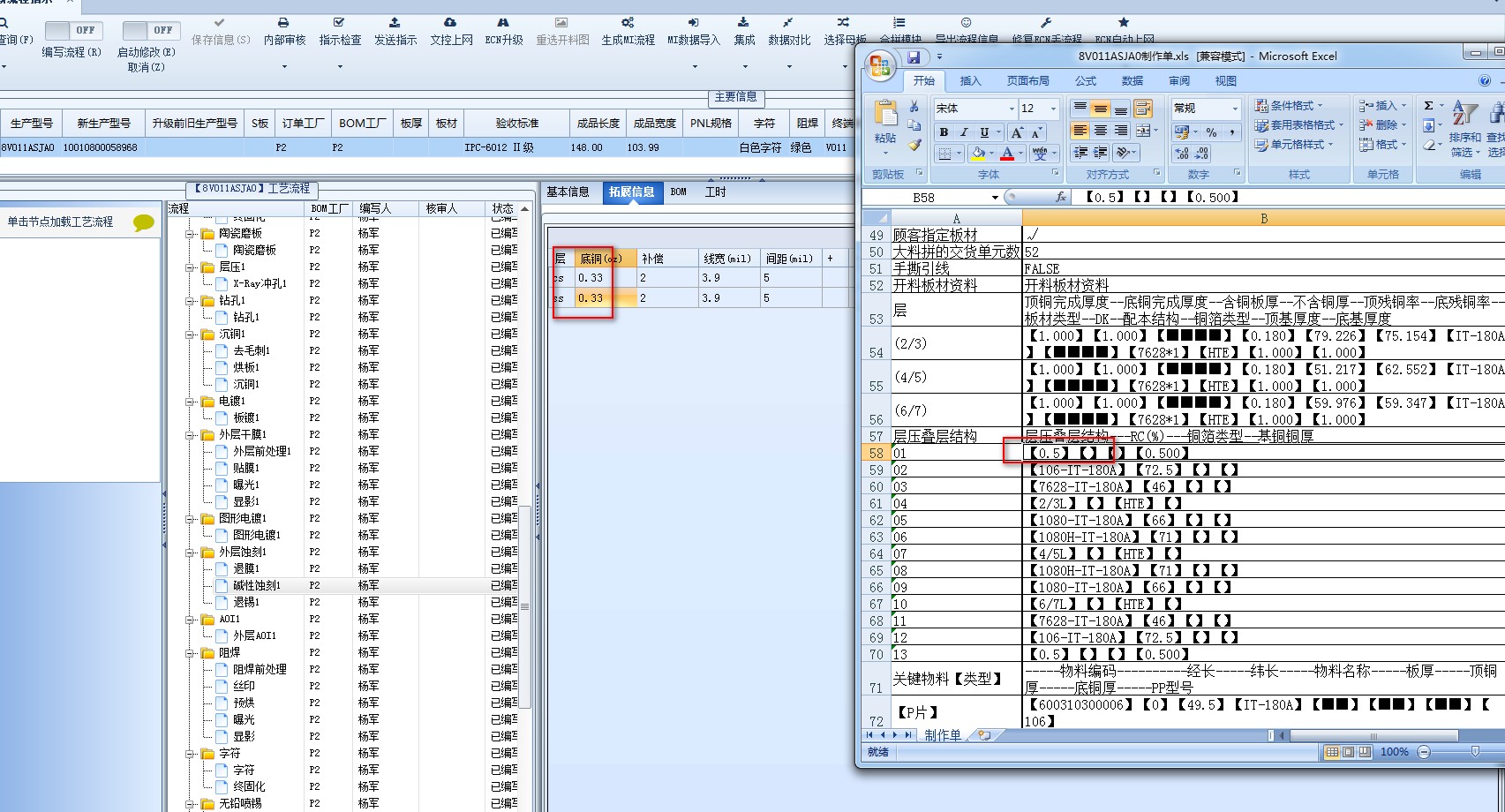
Task: Click the yellow fill color button
Action: click(978, 154)
